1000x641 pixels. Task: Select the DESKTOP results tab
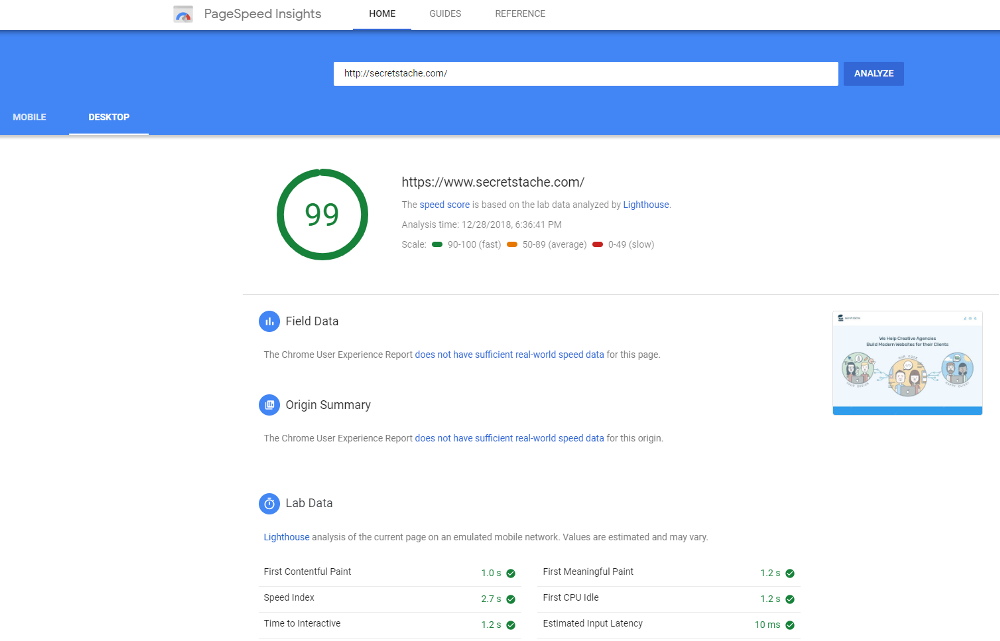coord(109,117)
